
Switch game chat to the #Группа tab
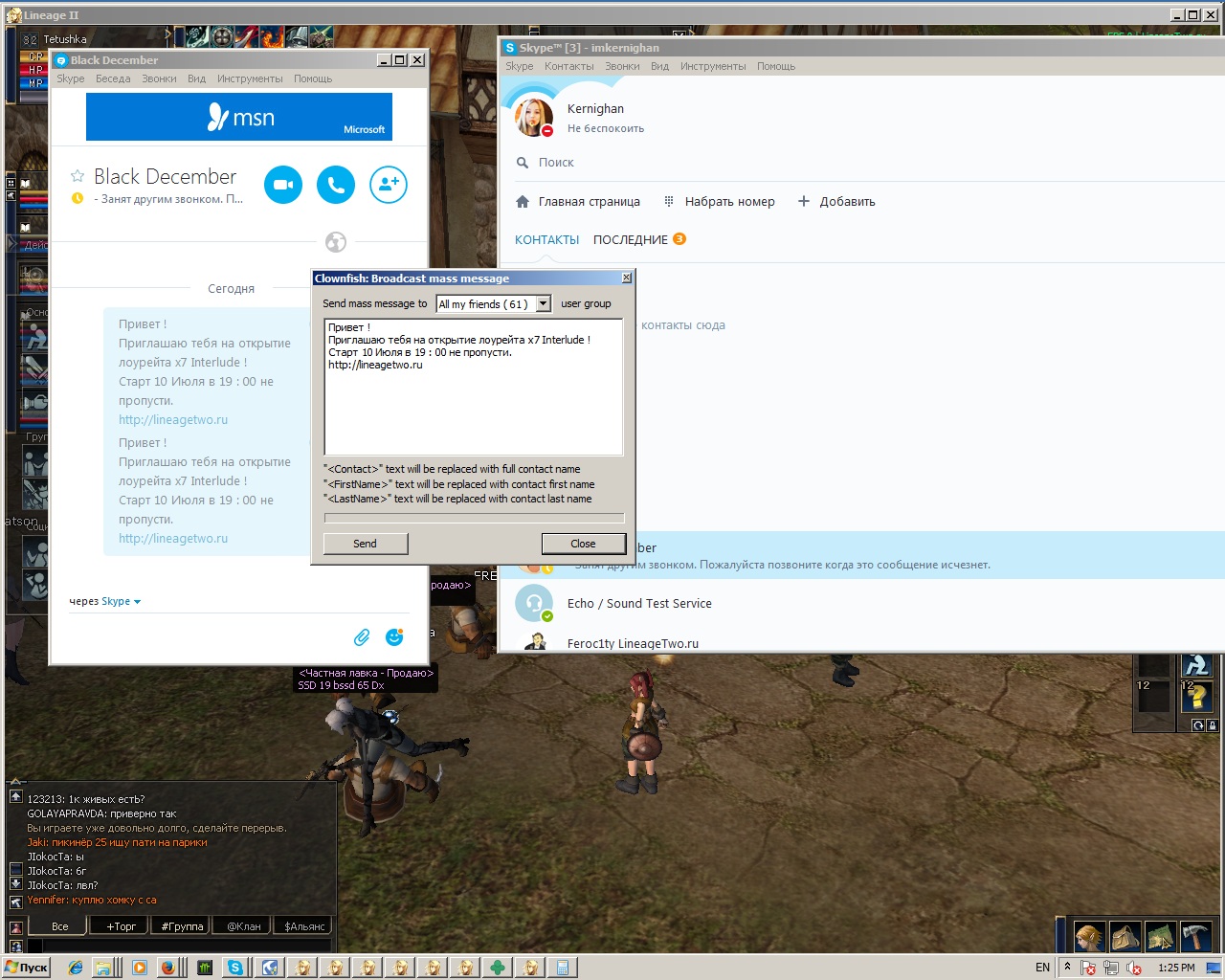tap(182, 925)
